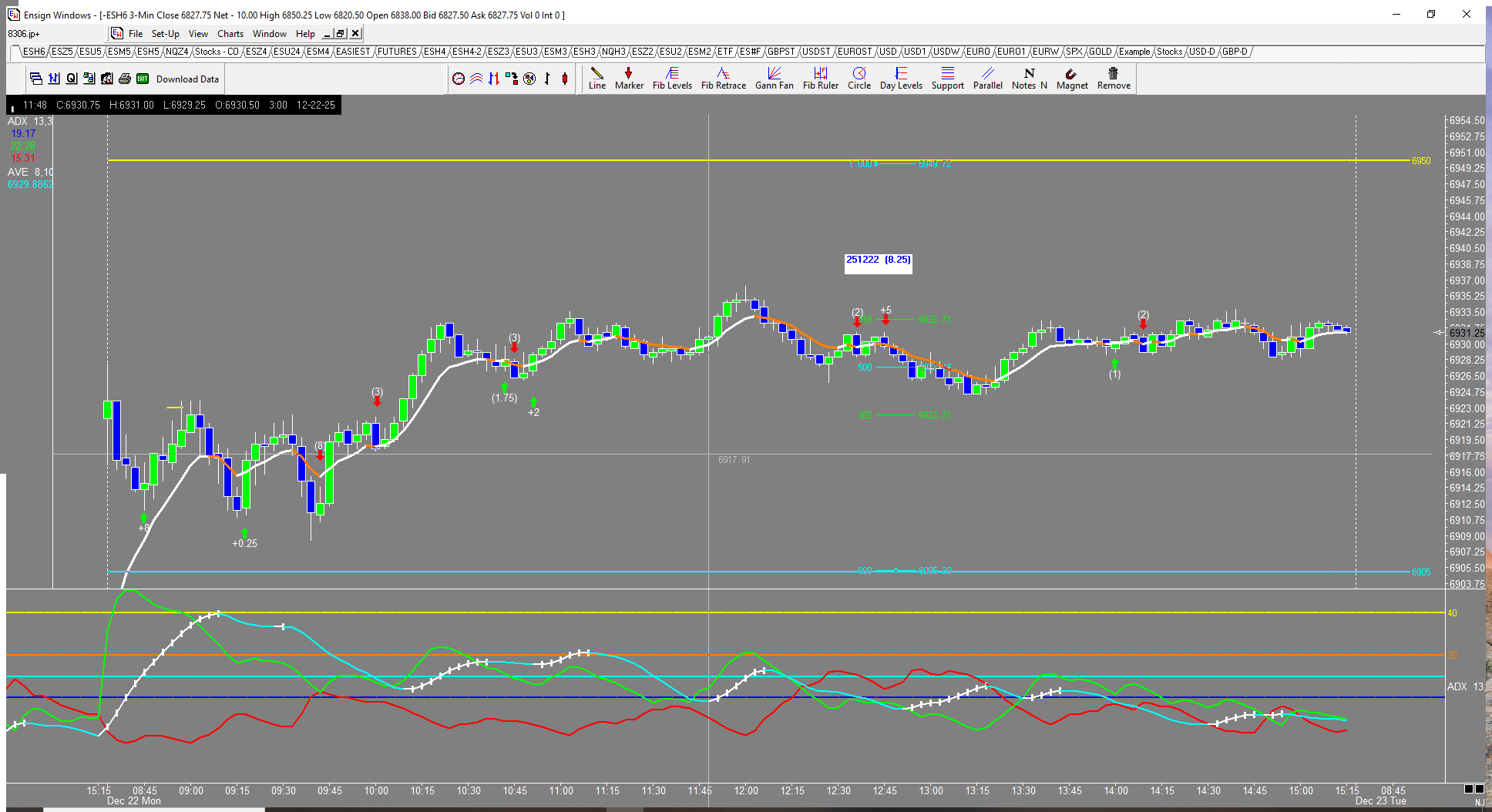The width and height of the screenshot is (1492, 812).
Task: Activate the Fib Retrace tool
Action: click(723, 79)
